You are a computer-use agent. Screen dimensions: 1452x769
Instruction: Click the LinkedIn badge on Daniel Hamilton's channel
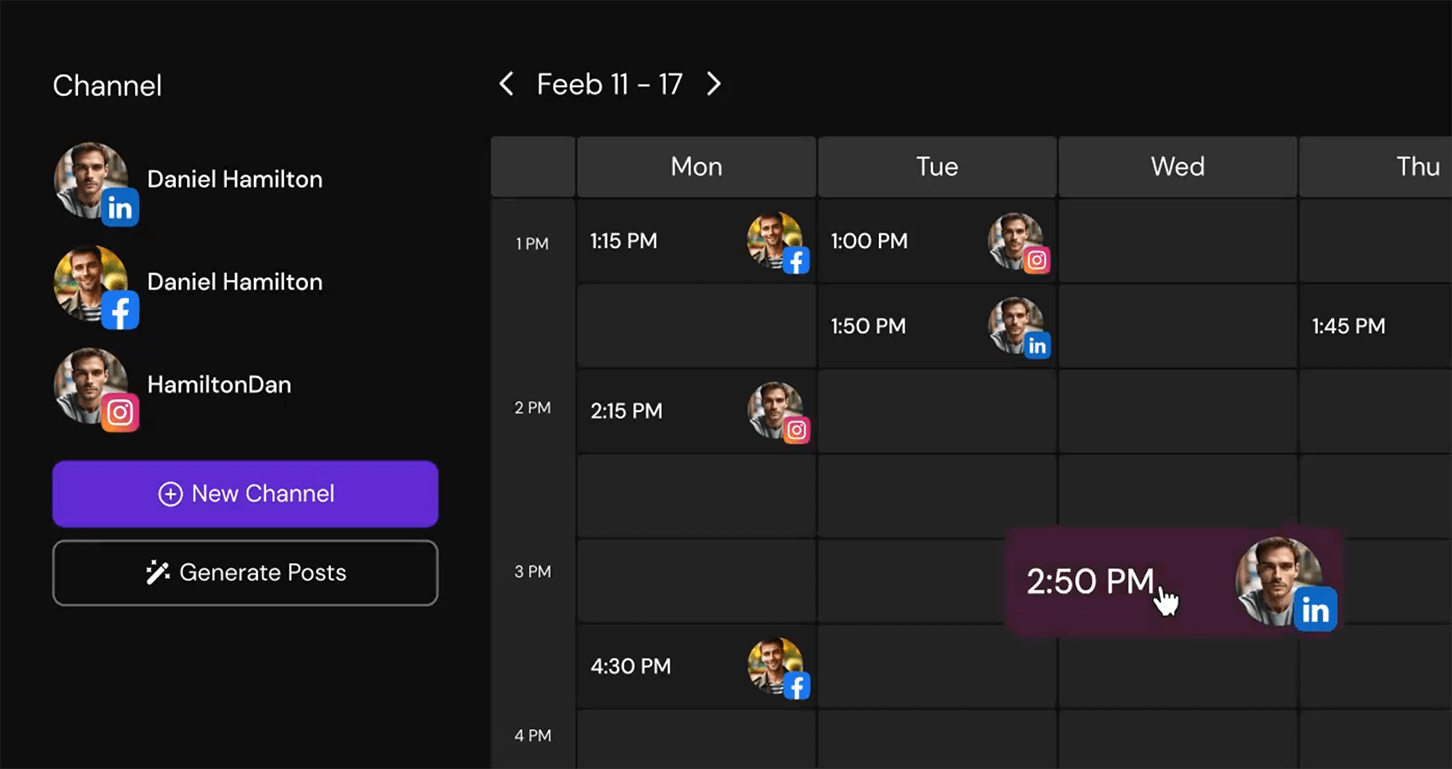[x=120, y=209]
